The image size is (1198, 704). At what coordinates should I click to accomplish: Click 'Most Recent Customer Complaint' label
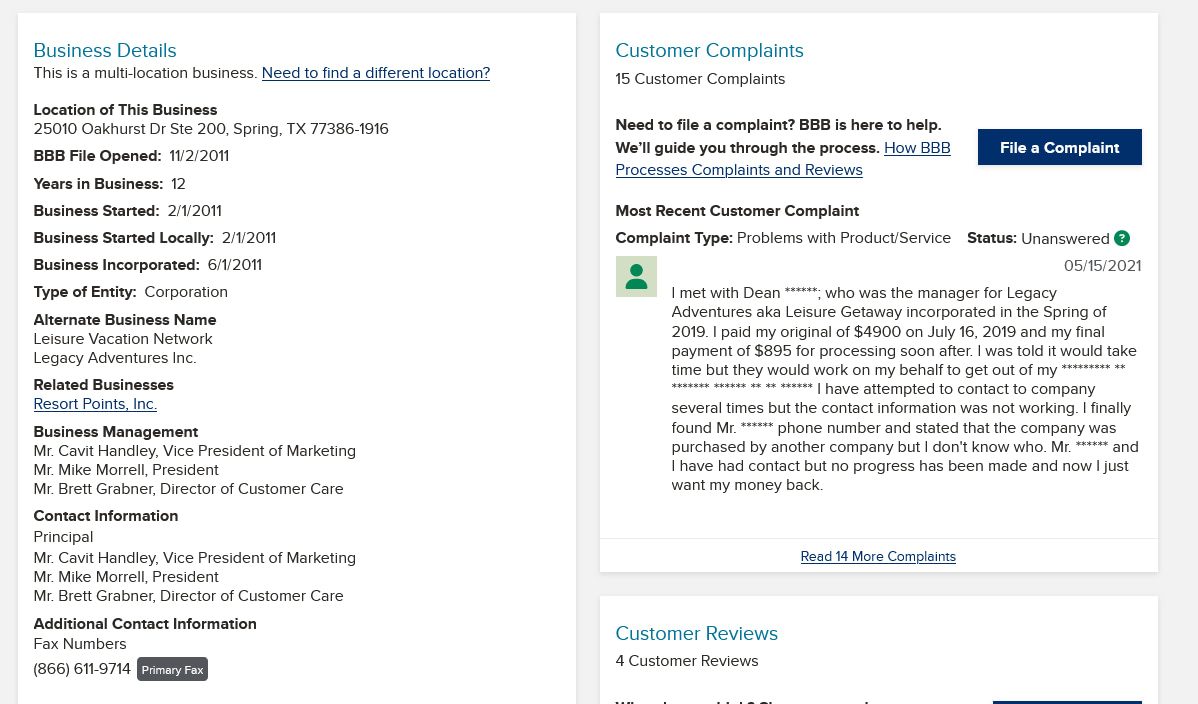pos(737,211)
